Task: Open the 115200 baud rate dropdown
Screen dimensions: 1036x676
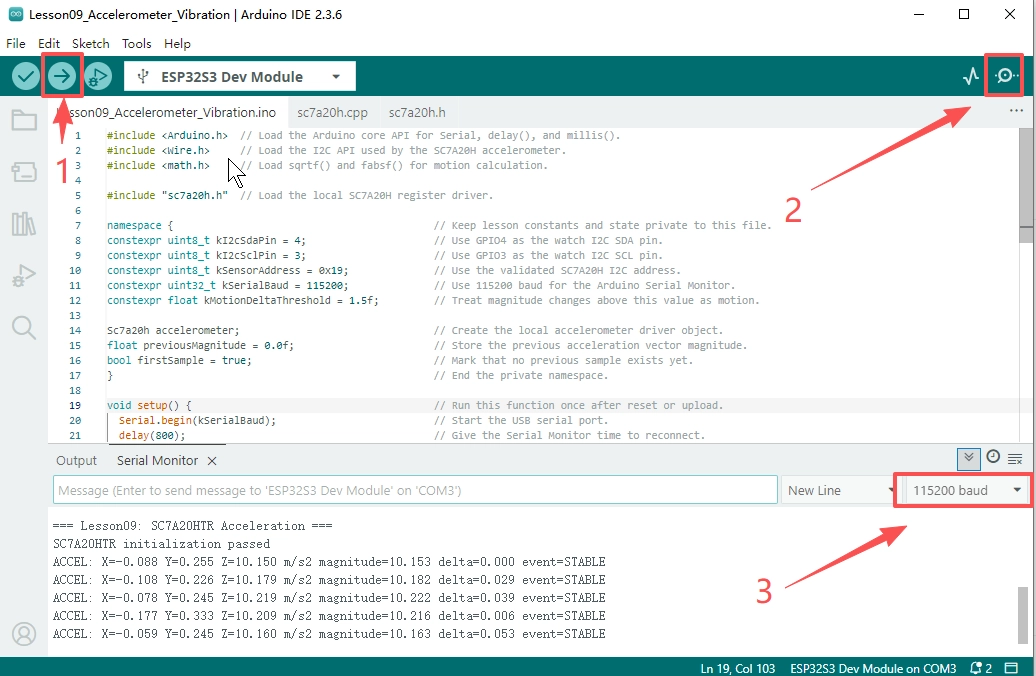Action: pos(967,490)
